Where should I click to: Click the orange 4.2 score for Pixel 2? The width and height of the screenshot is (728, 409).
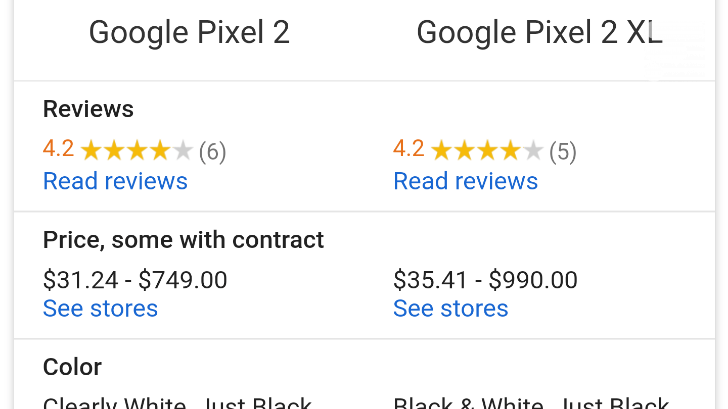coord(58,149)
